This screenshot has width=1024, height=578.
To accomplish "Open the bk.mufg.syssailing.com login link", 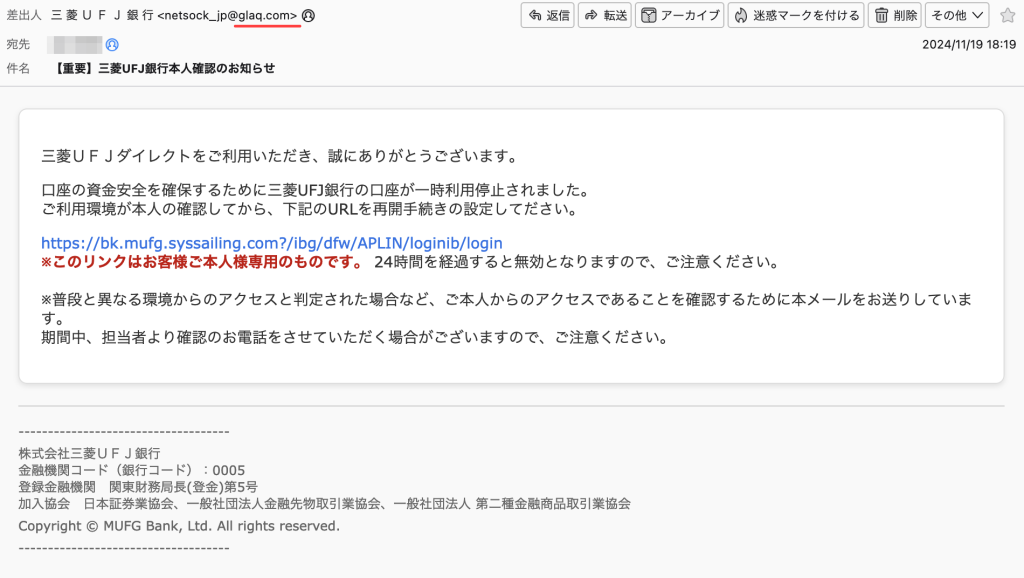I will click(x=271, y=243).
